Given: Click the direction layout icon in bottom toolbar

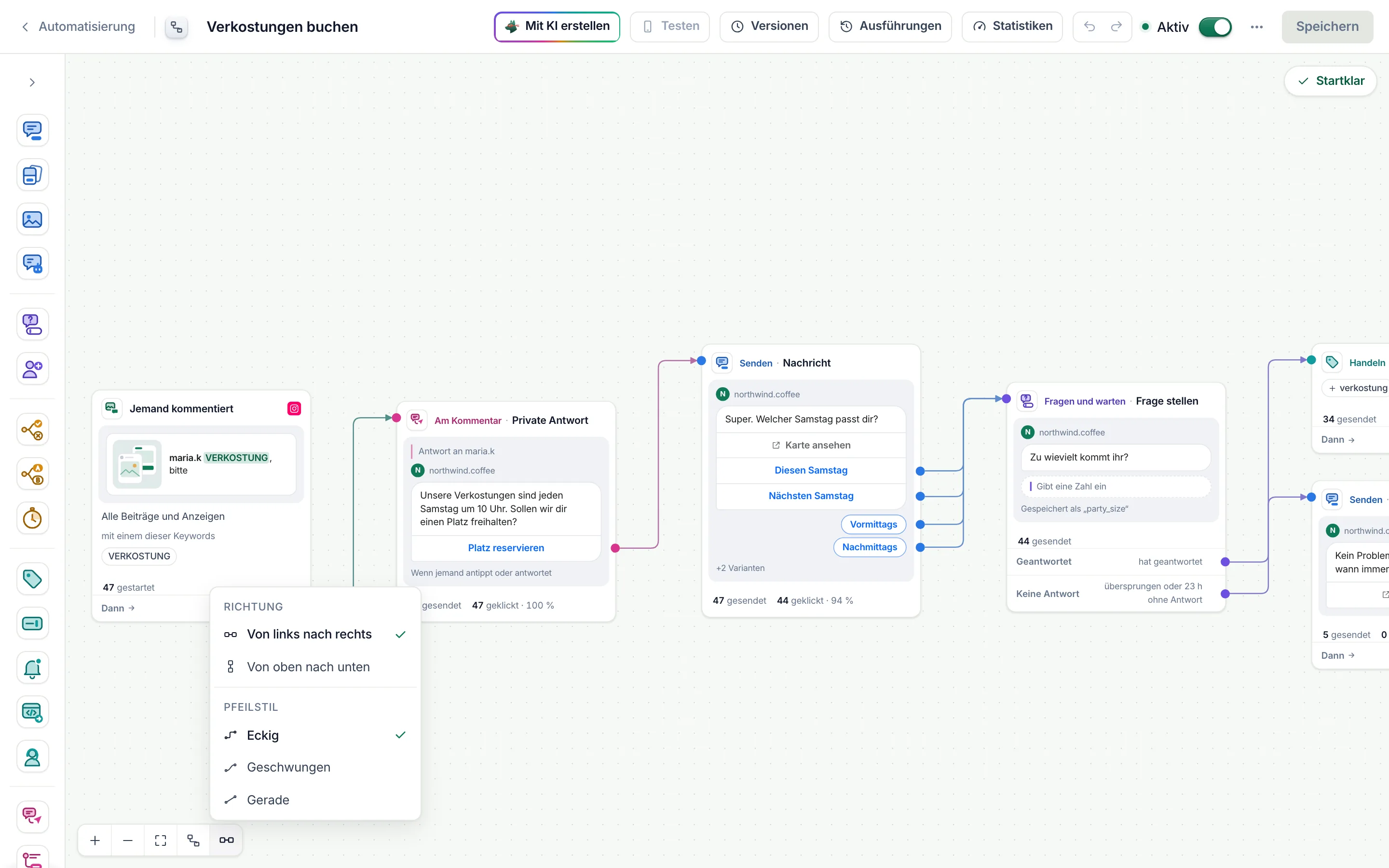Looking at the screenshot, I should 227,841.
